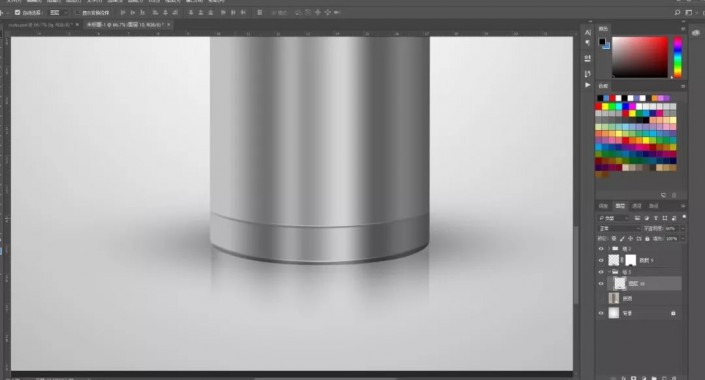Click the Actions play icon in dock
This screenshot has width=705, height=380.
588,85
